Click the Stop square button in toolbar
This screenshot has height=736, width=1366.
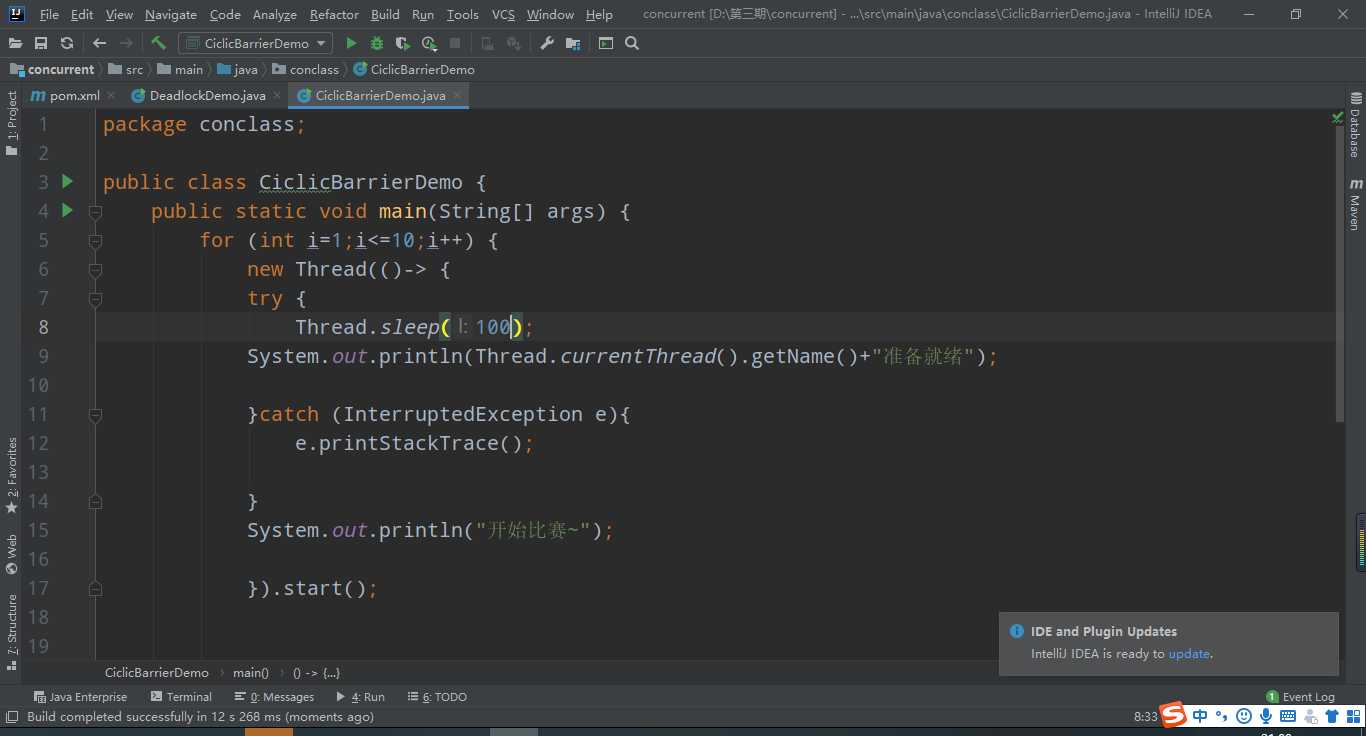[455, 43]
